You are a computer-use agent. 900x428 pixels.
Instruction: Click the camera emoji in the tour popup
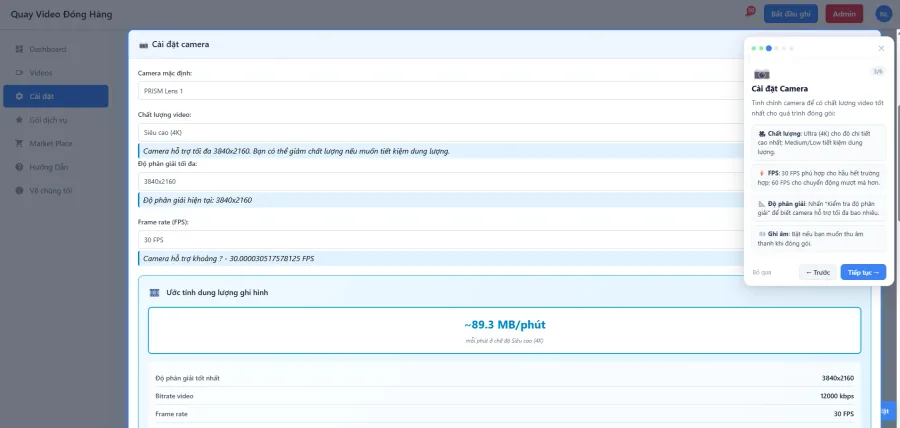(762, 74)
